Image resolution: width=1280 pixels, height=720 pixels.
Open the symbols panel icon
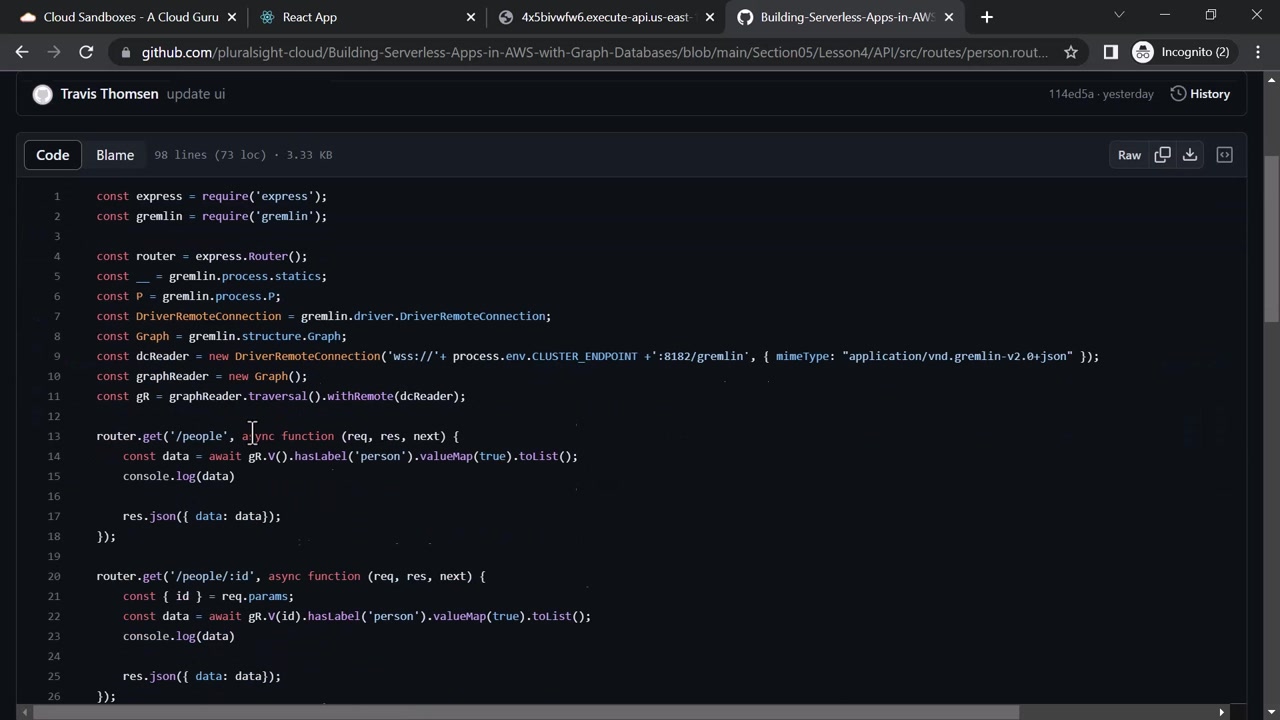coord(1224,155)
